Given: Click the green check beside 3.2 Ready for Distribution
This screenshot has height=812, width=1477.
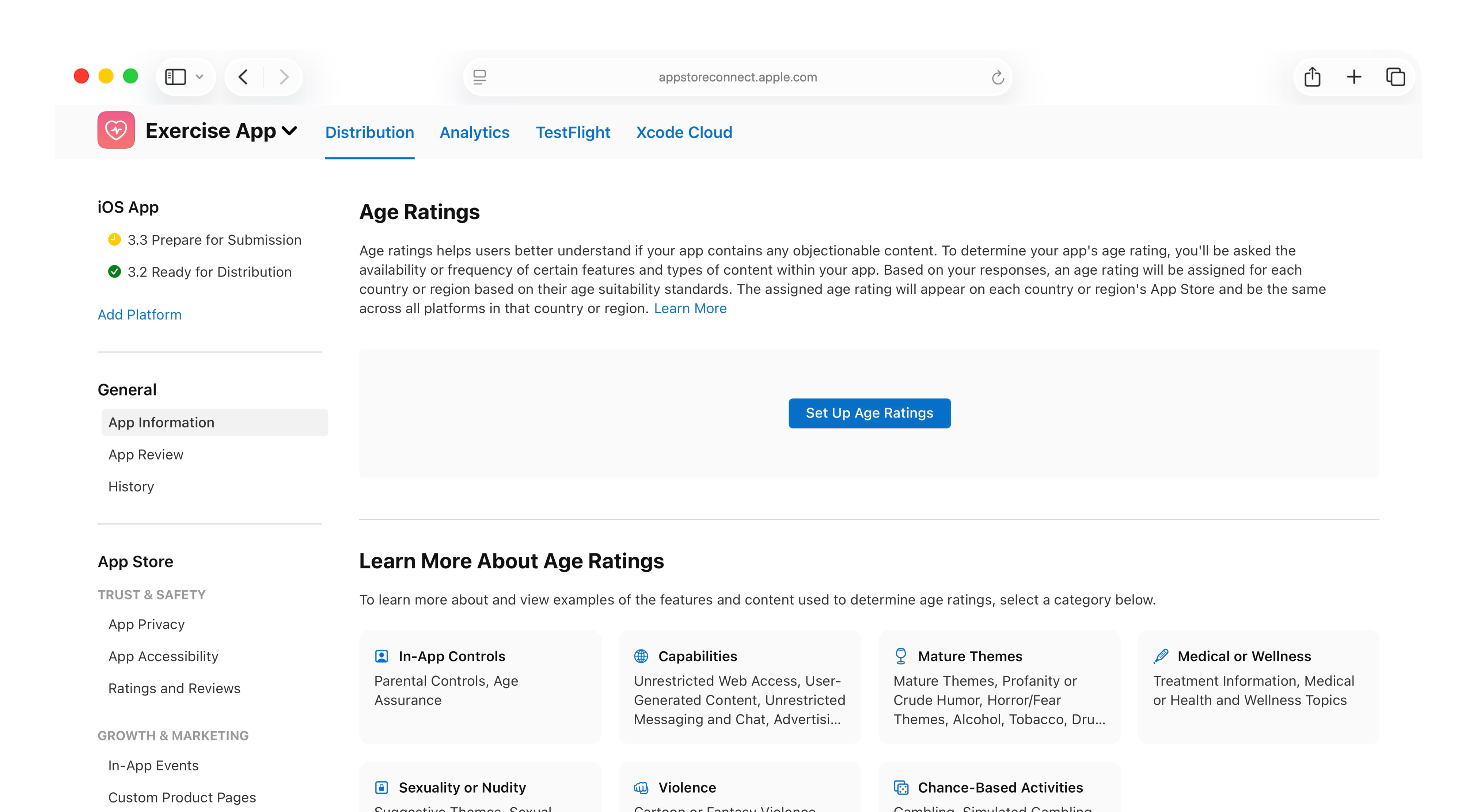Looking at the screenshot, I should tap(115, 272).
